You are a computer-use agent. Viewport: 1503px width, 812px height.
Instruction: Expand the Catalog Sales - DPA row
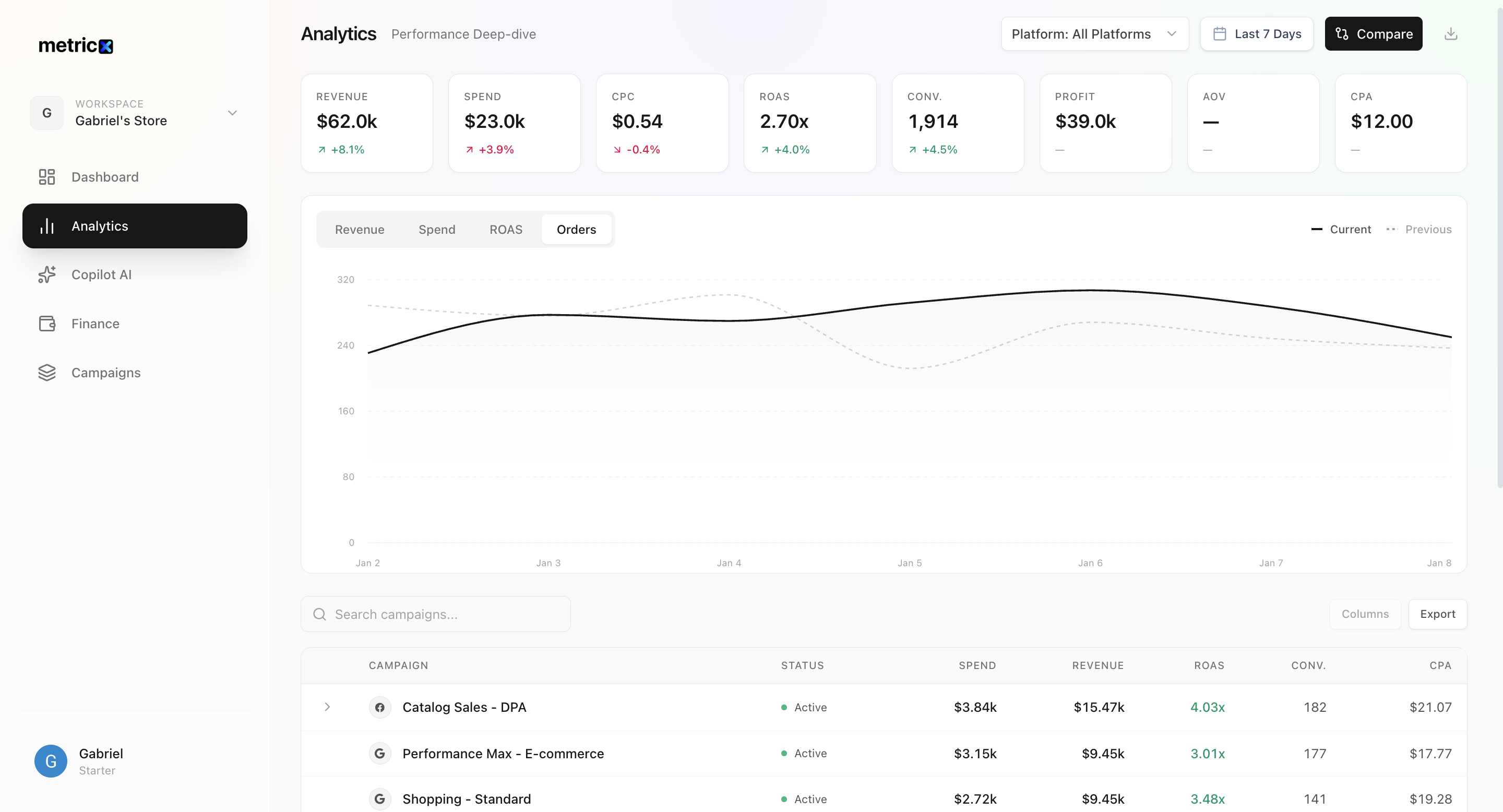click(x=327, y=707)
